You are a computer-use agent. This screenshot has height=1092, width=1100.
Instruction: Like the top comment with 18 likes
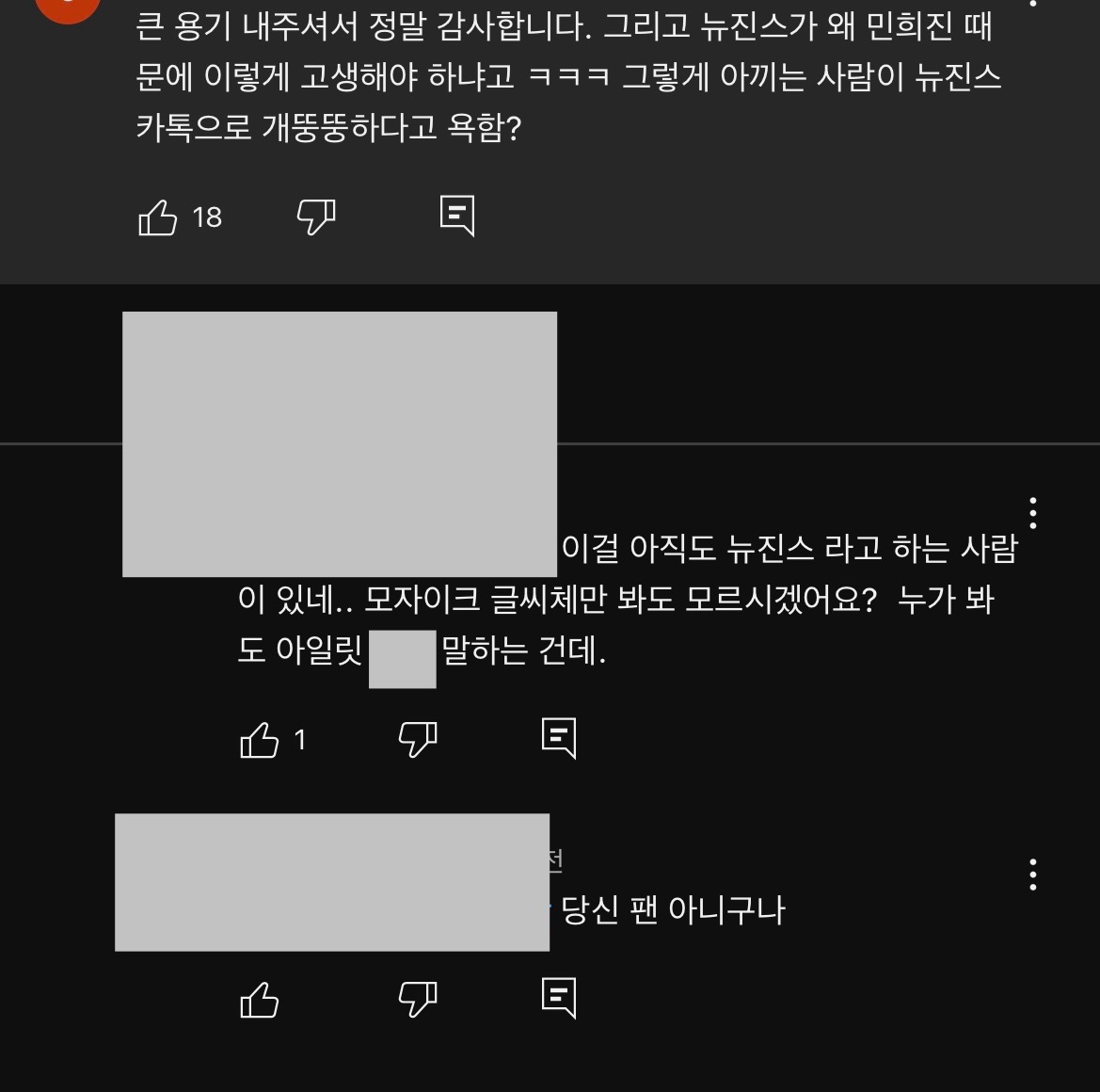[158, 217]
